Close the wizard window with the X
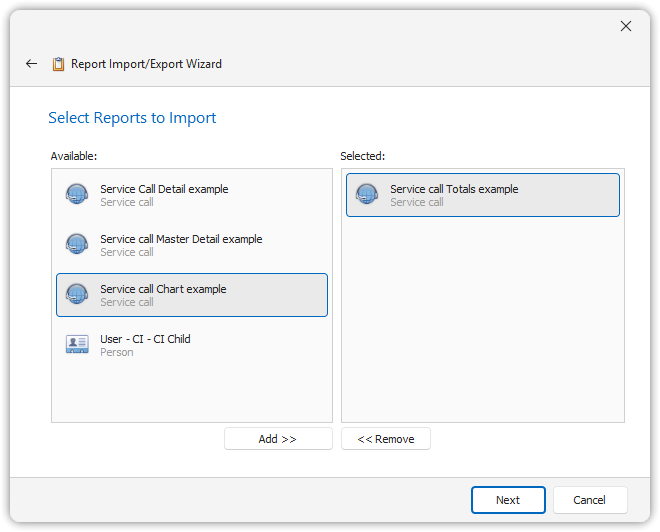 click(626, 26)
